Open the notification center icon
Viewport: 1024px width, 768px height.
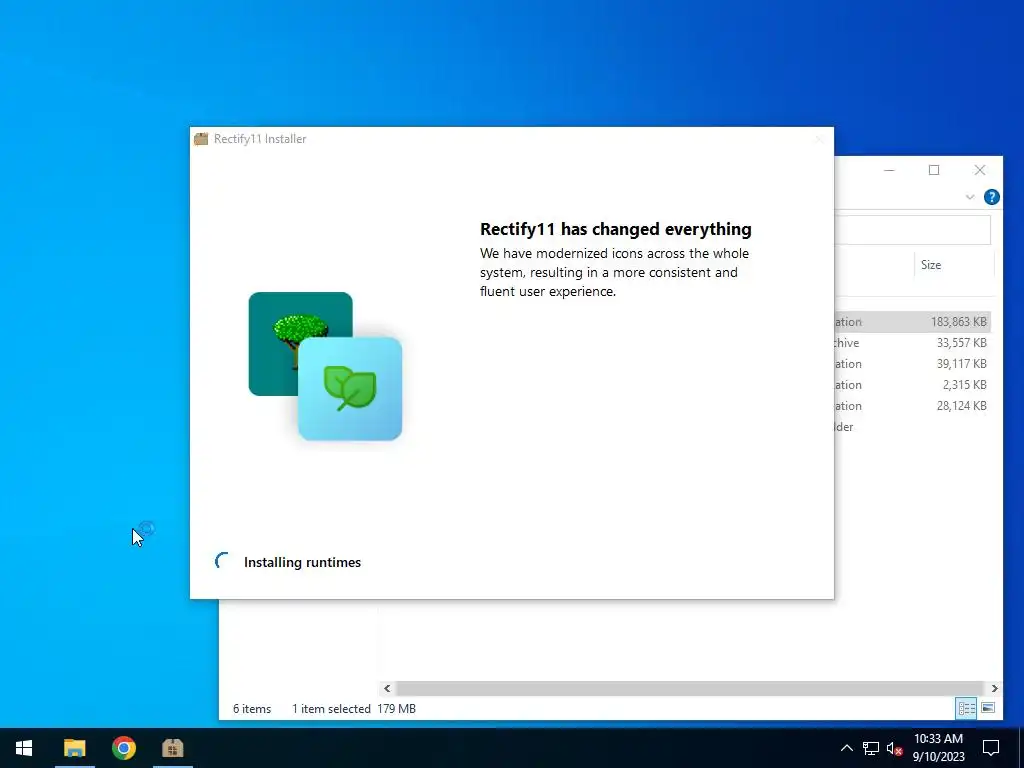coord(991,748)
